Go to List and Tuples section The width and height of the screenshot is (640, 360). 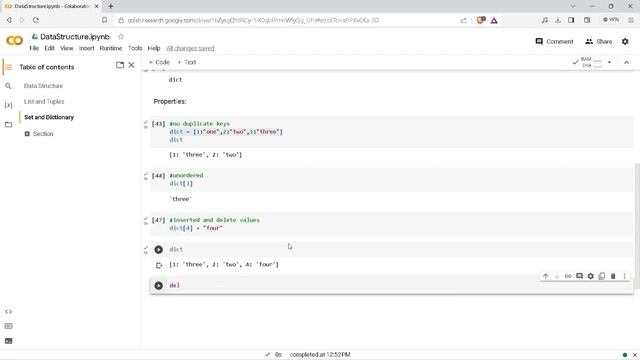pyautogui.click(x=44, y=102)
